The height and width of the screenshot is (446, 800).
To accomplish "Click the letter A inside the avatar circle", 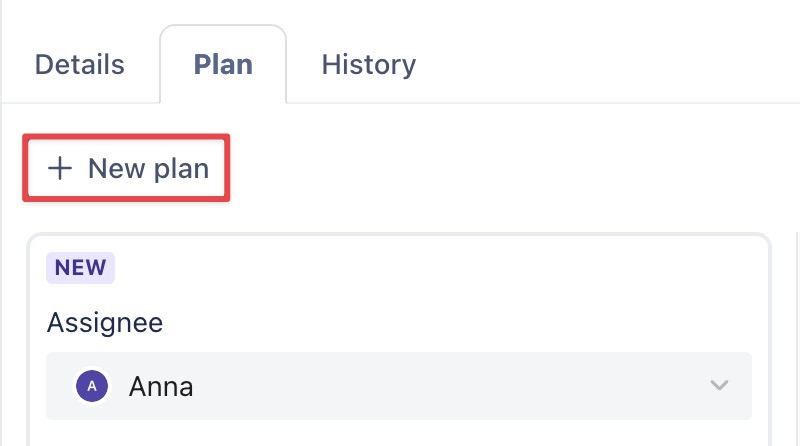I will pyautogui.click(x=92, y=386).
